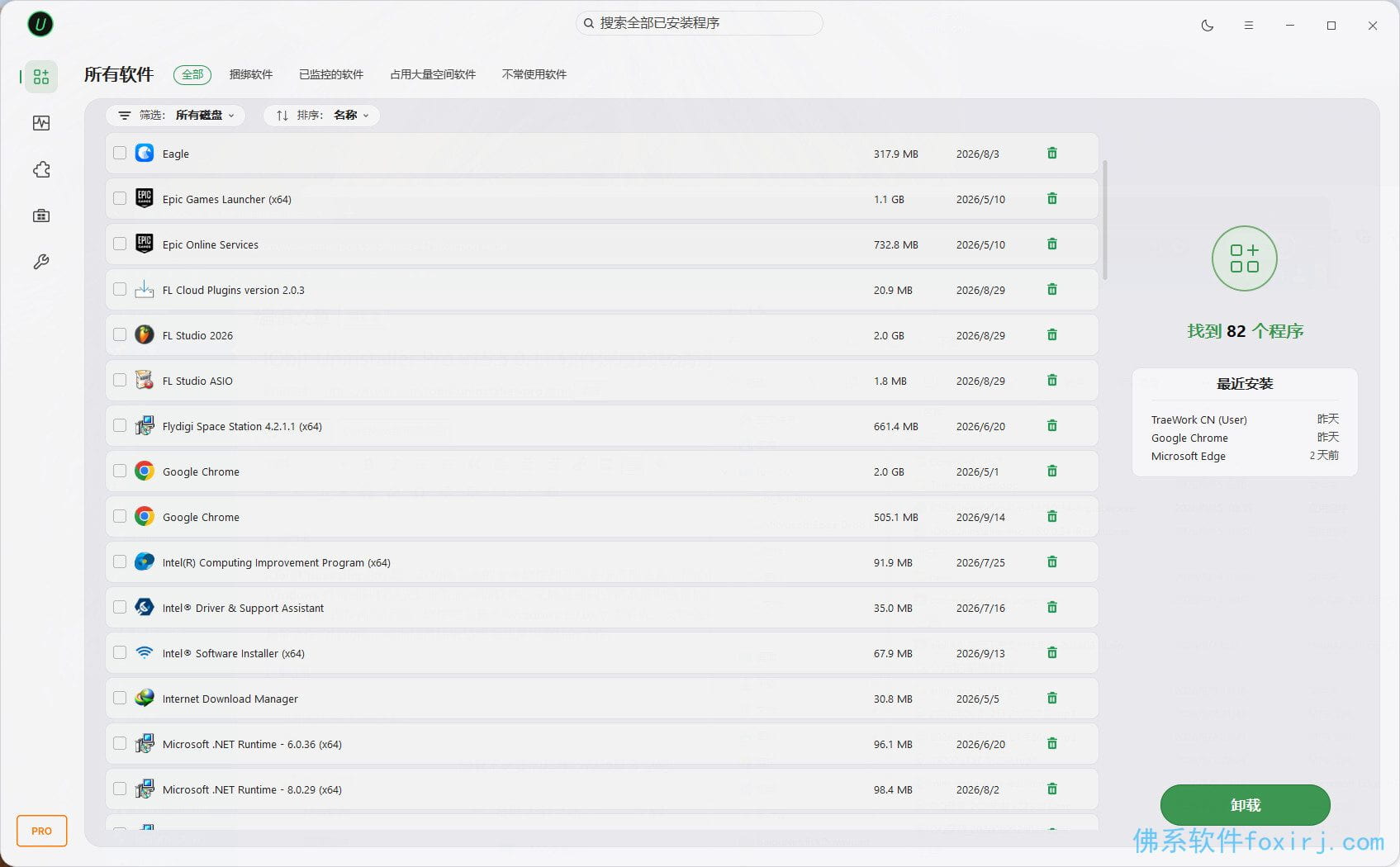Select the Google Chrome 505.1 MB row

point(602,516)
